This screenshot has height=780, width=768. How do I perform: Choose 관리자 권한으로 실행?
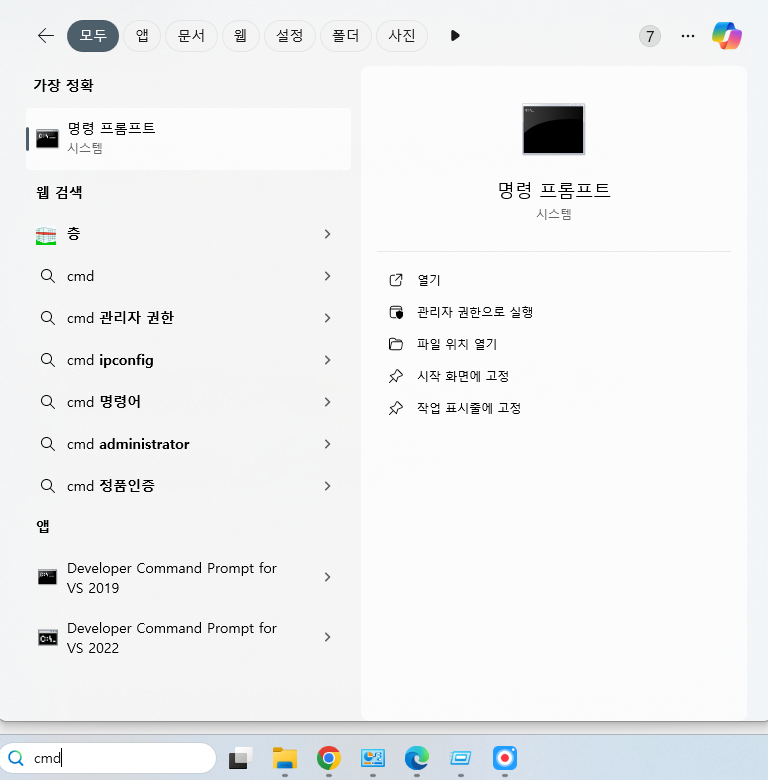click(x=475, y=312)
